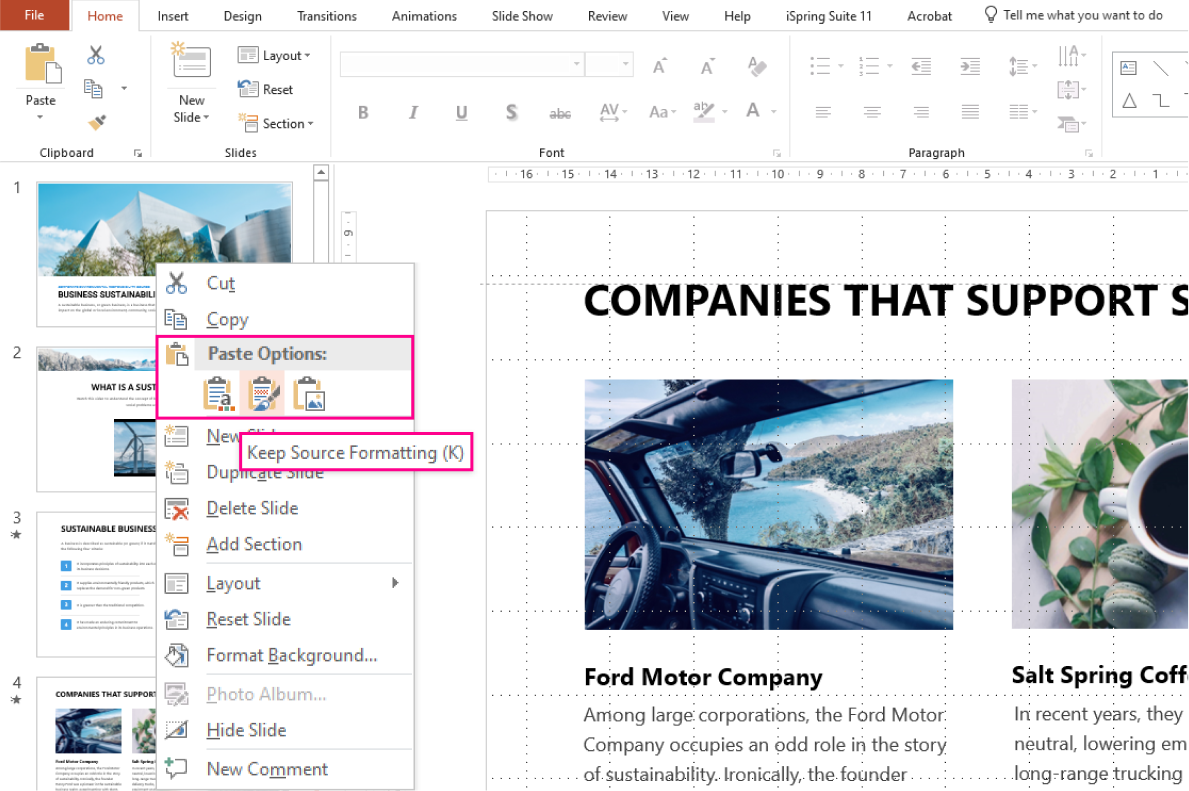Decrease list indent level
This screenshot has width=1189, height=791.
click(921, 67)
